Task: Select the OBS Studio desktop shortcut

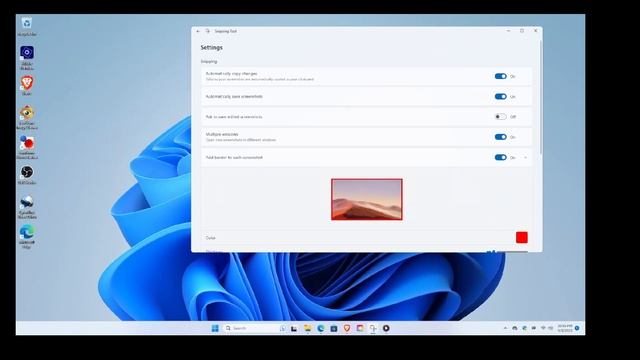Action: click(27, 175)
